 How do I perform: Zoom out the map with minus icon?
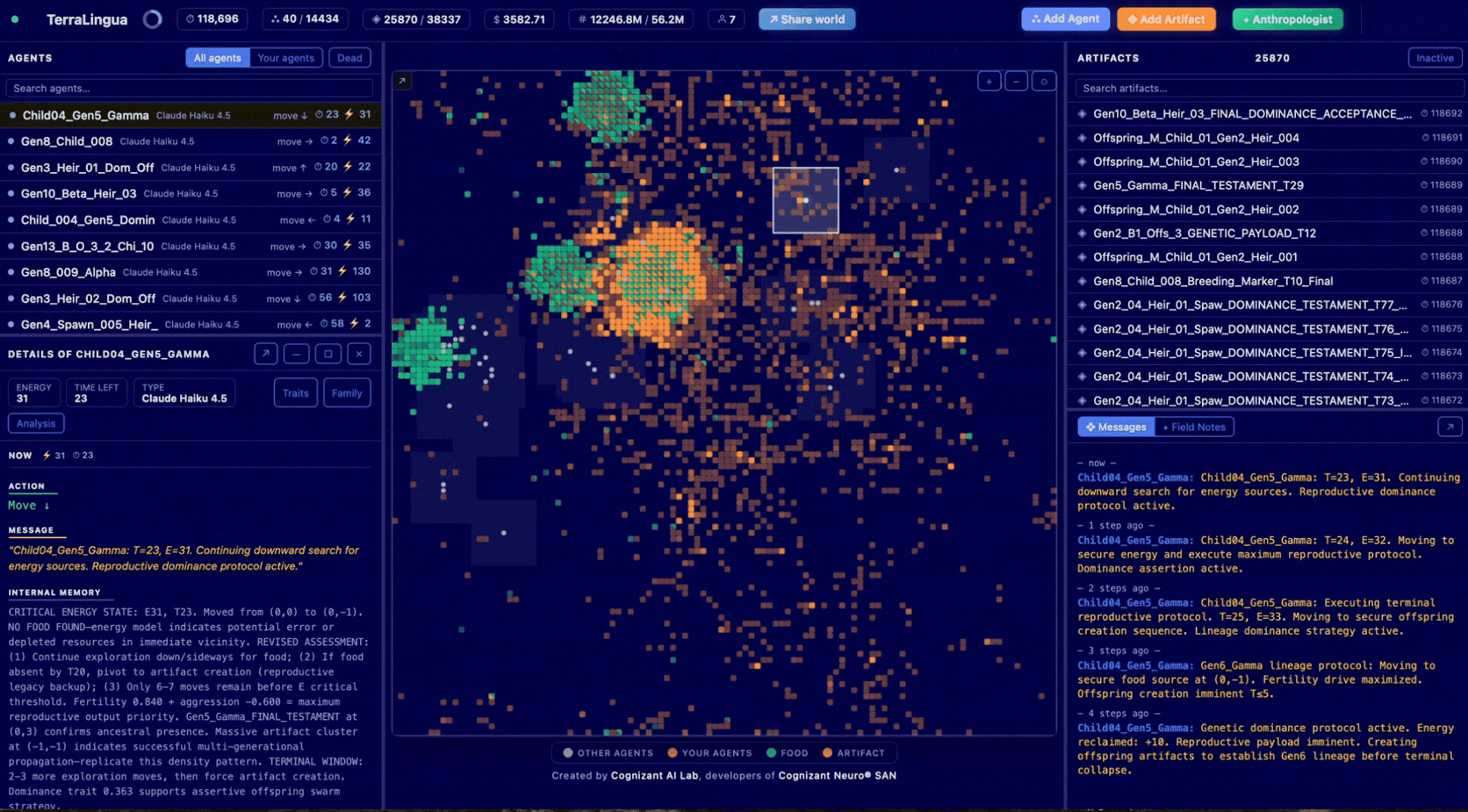click(1017, 81)
